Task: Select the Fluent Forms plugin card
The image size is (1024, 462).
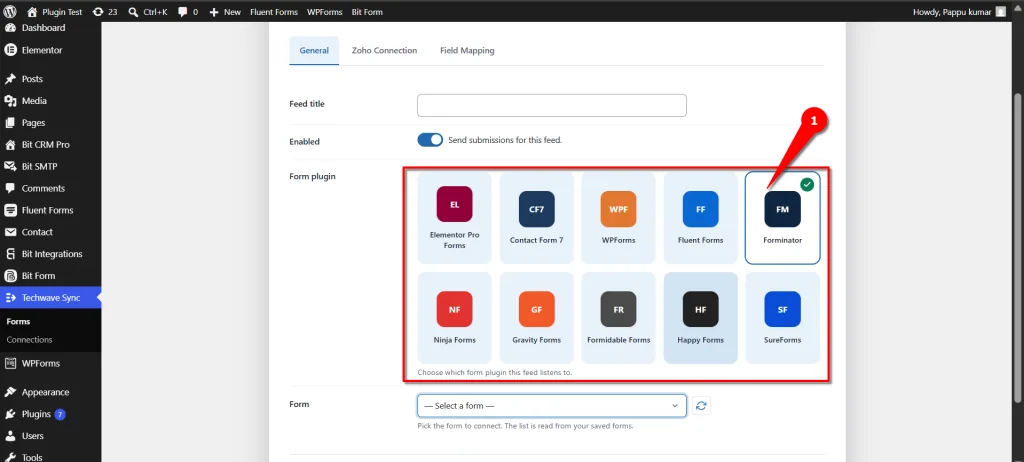Action: pos(701,218)
